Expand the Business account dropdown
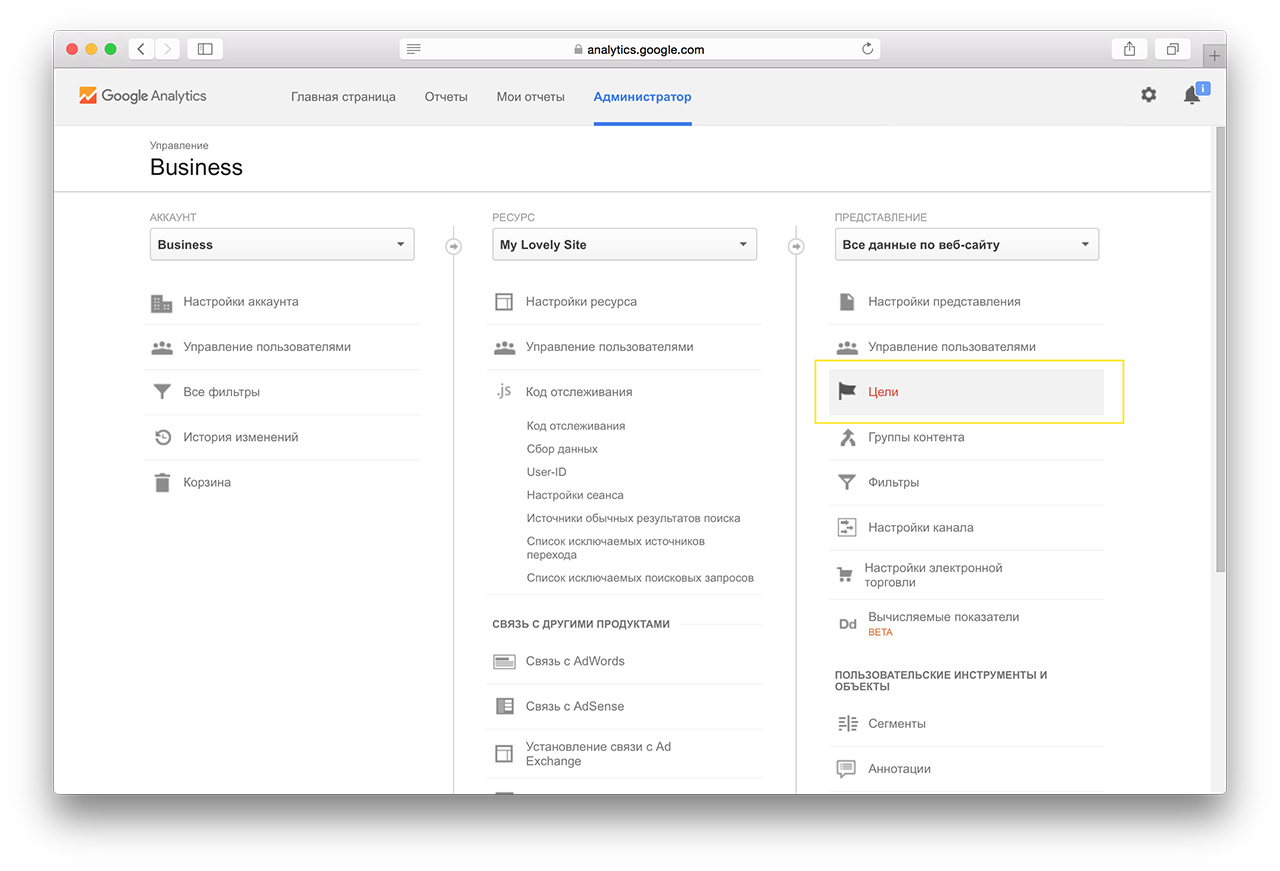 pos(282,245)
